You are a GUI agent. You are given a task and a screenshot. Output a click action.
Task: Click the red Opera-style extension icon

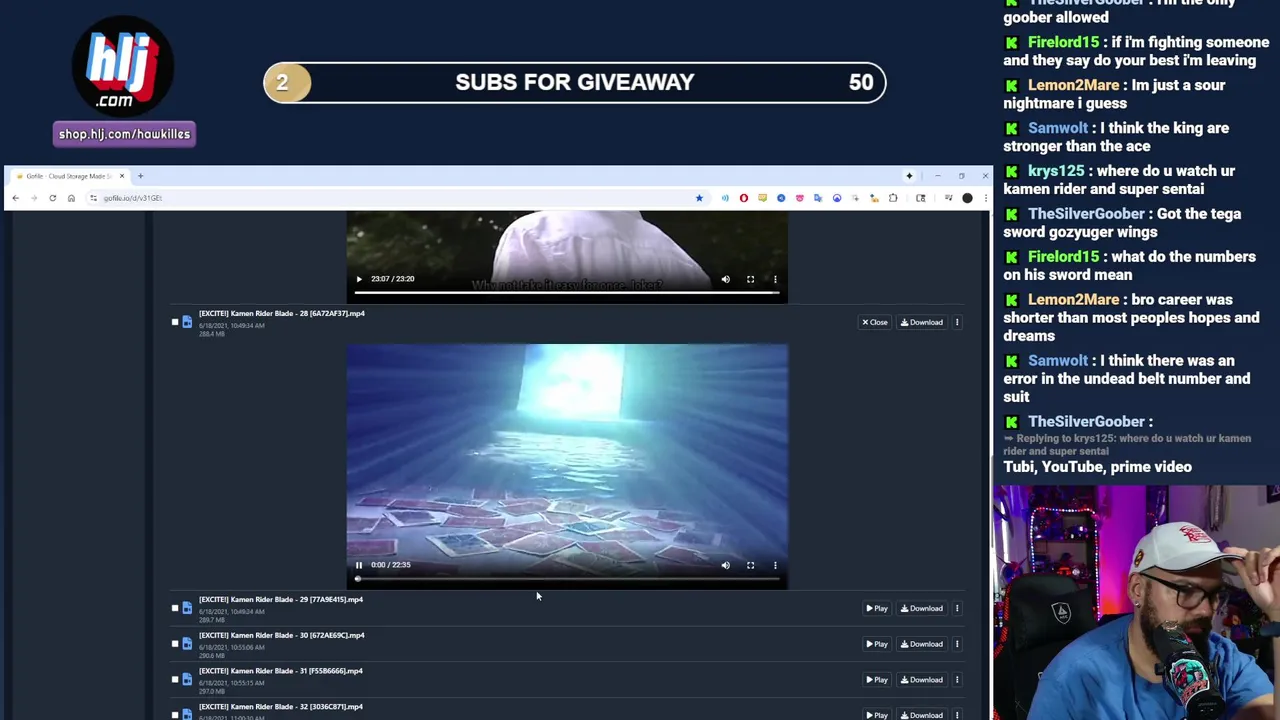click(x=744, y=198)
